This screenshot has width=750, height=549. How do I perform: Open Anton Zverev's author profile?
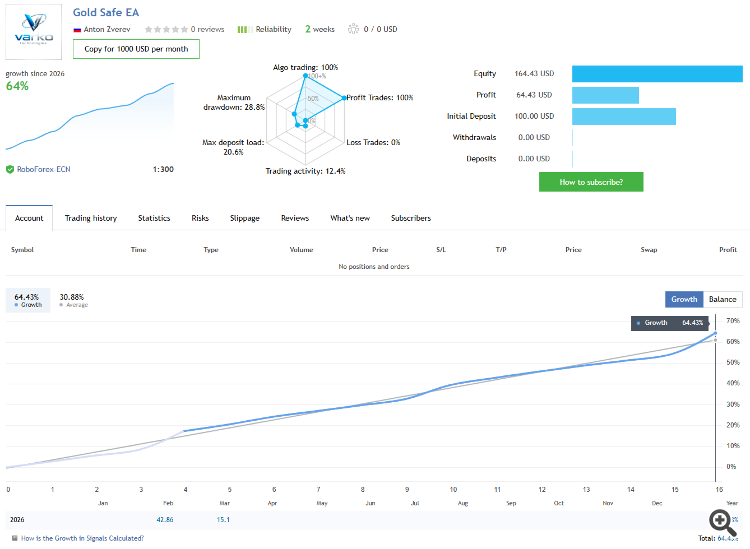point(108,29)
